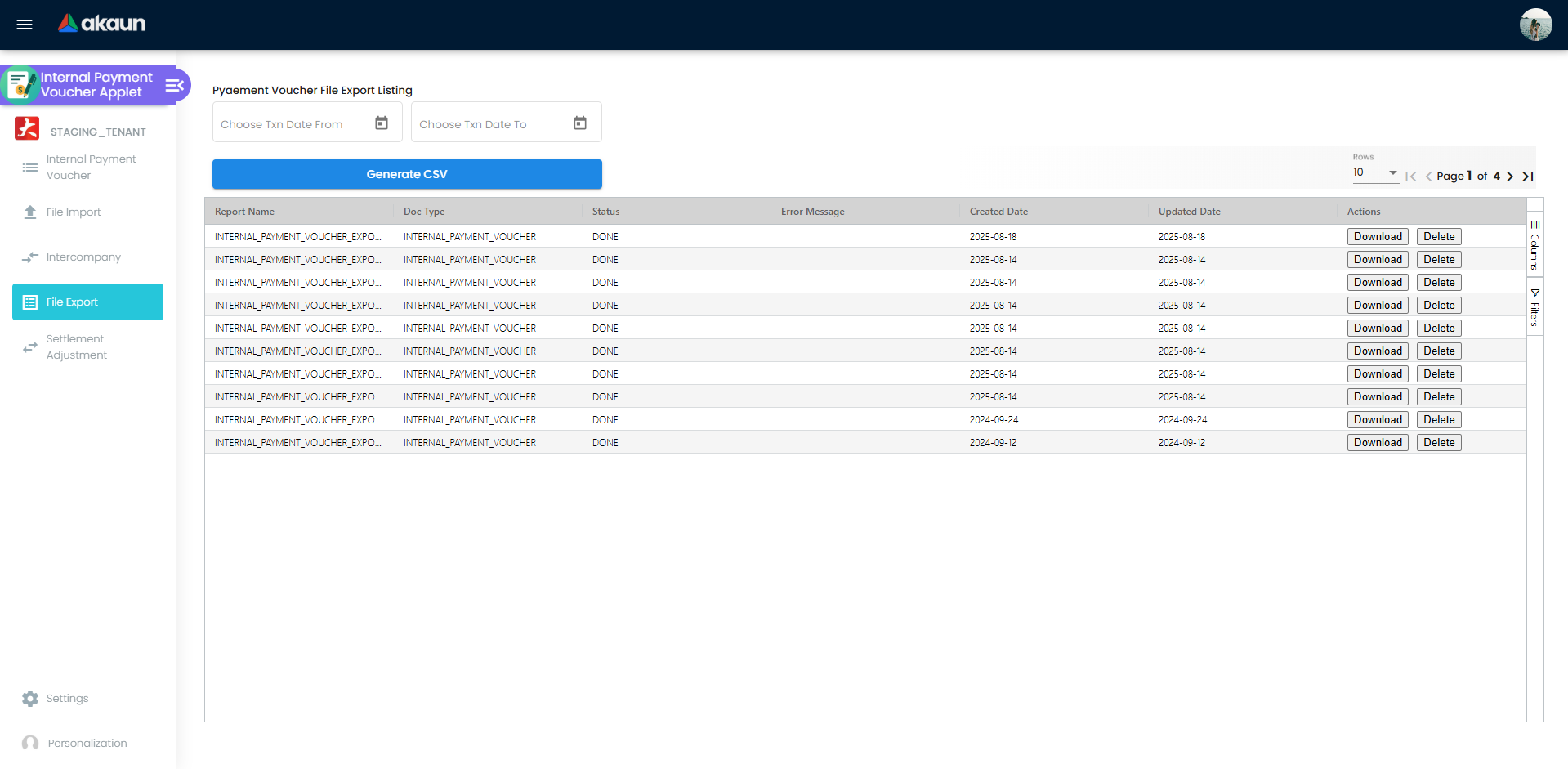This screenshot has height=769, width=1568.
Task: Download the 2024-09-12 export file
Action: (1377, 442)
